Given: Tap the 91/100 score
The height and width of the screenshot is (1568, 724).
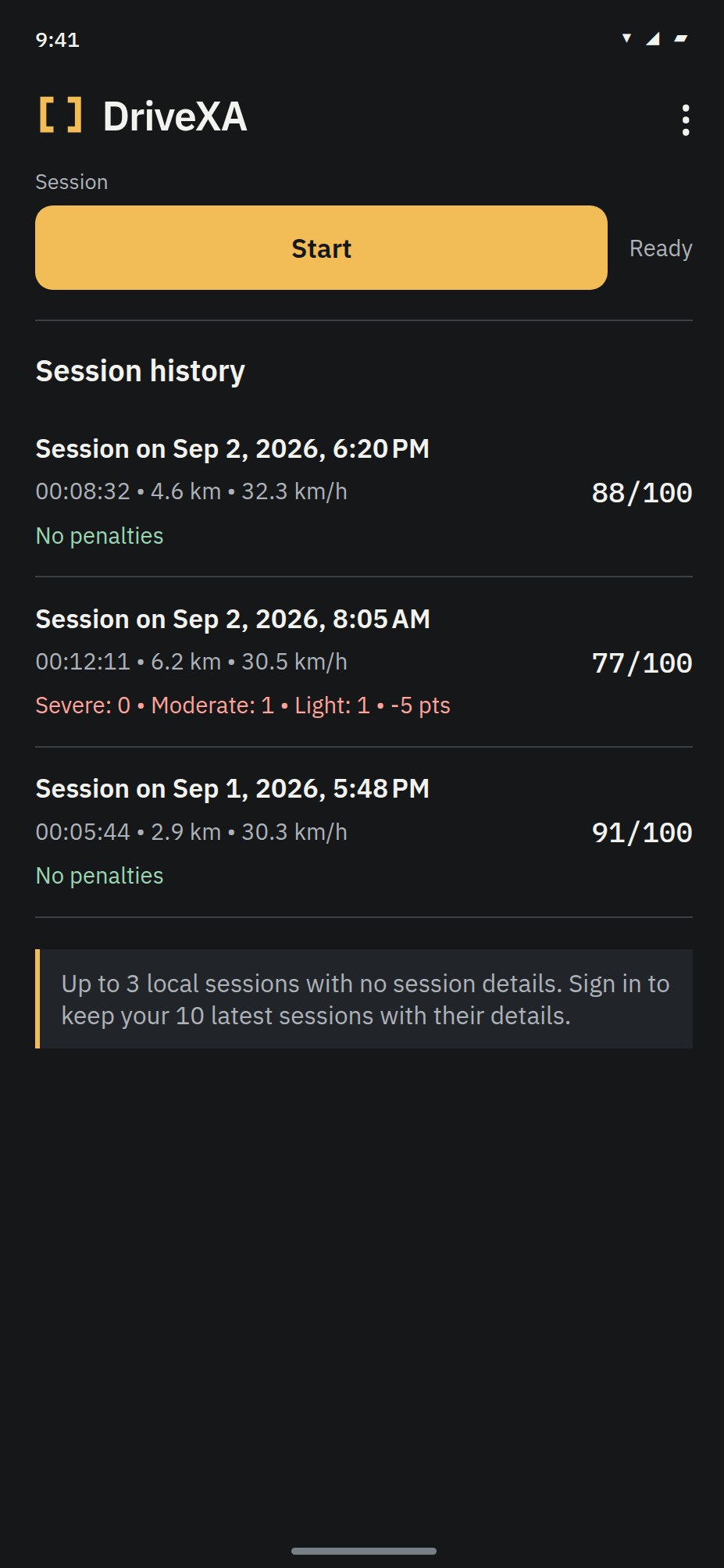Looking at the screenshot, I should click(642, 833).
